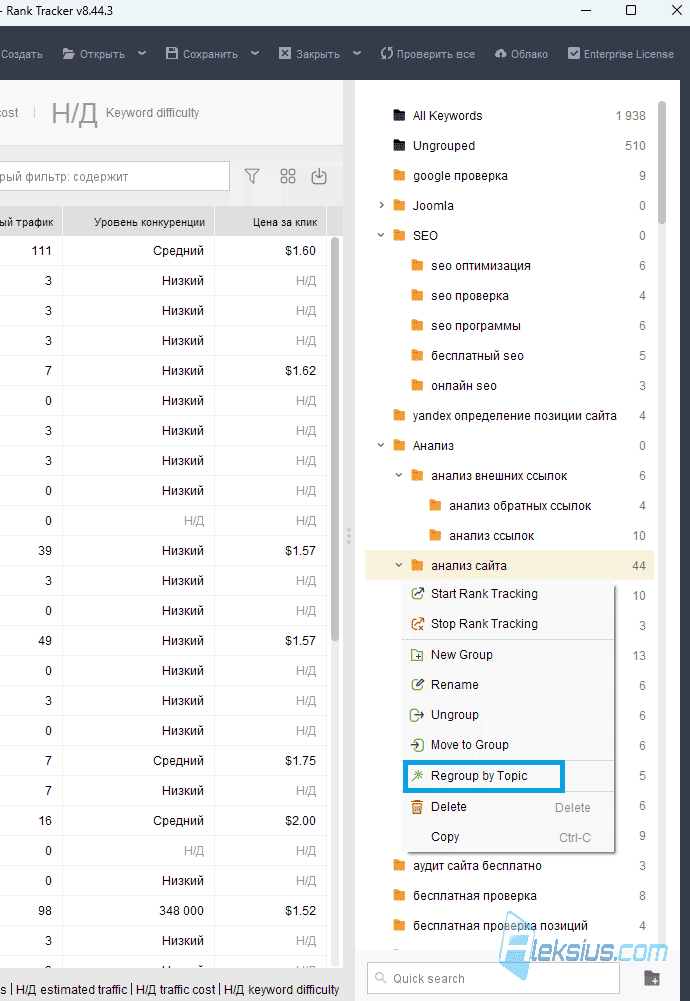Viewport: 690px width, 1001px height.
Task: Click the keyword table vertical scrollbar
Action: pyautogui.click(x=334, y=439)
